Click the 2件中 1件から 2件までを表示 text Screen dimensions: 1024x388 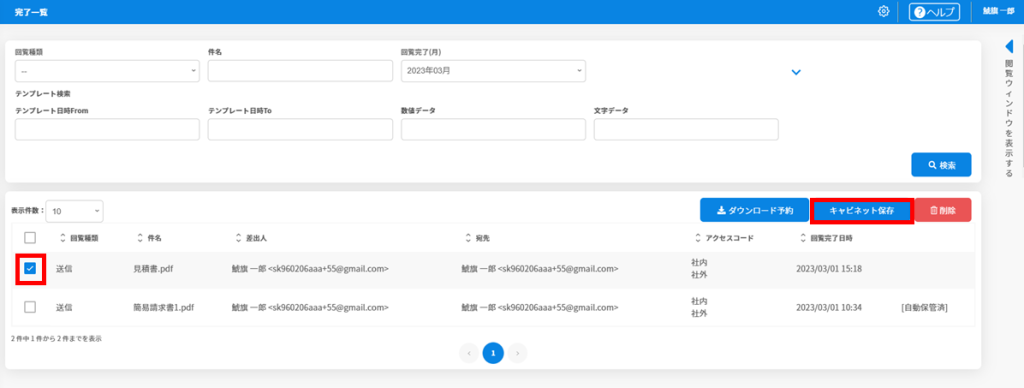(x=56, y=339)
